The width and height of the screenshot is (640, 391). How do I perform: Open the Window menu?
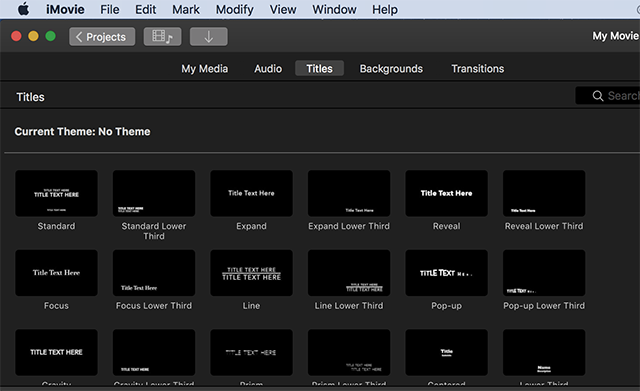(x=334, y=9)
